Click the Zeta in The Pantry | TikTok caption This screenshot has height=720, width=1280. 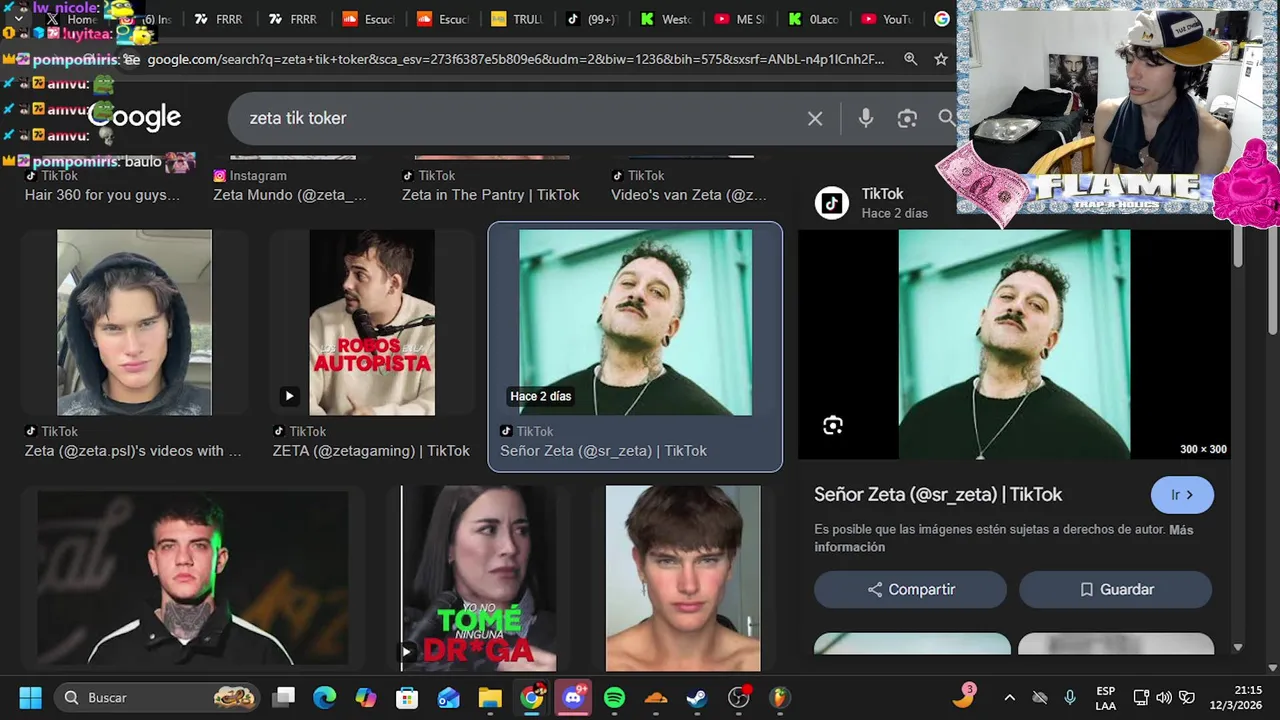click(x=490, y=195)
